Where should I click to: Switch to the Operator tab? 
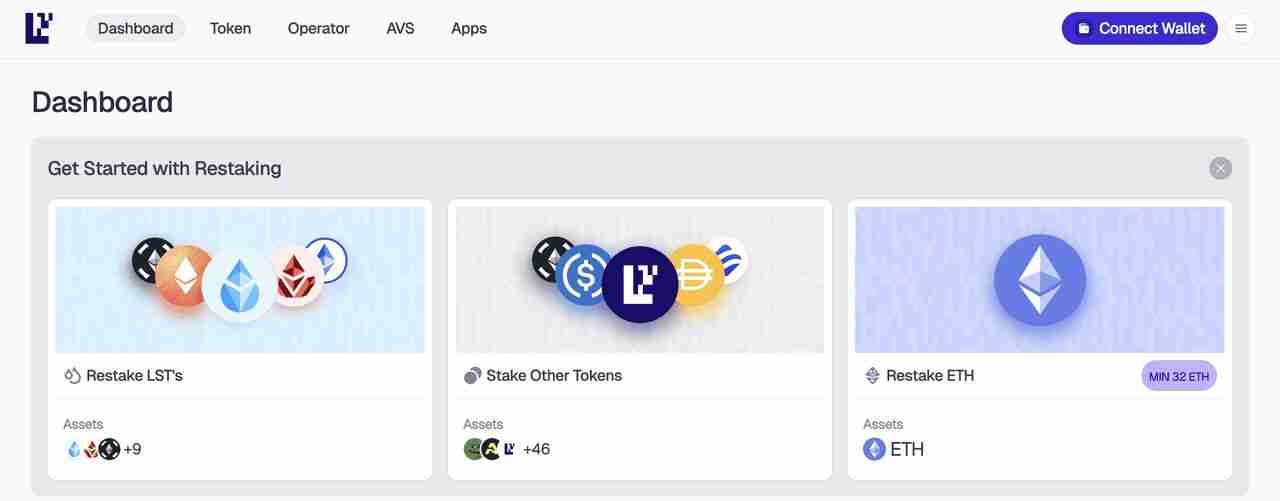tap(318, 28)
